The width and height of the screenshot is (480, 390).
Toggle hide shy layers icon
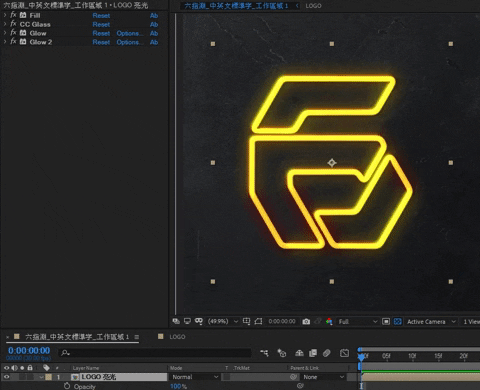click(x=299, y=353)
